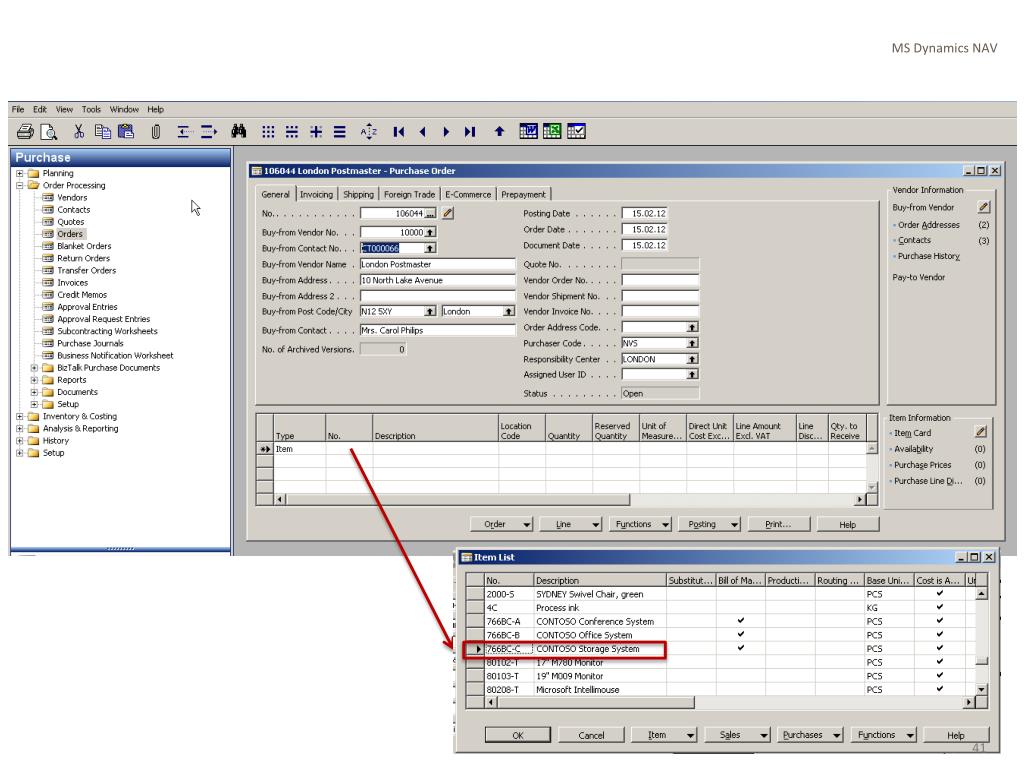This screenshot has width=1024, height=768.
Task: Open the Order dropdown button
Action: click(502, 524)
